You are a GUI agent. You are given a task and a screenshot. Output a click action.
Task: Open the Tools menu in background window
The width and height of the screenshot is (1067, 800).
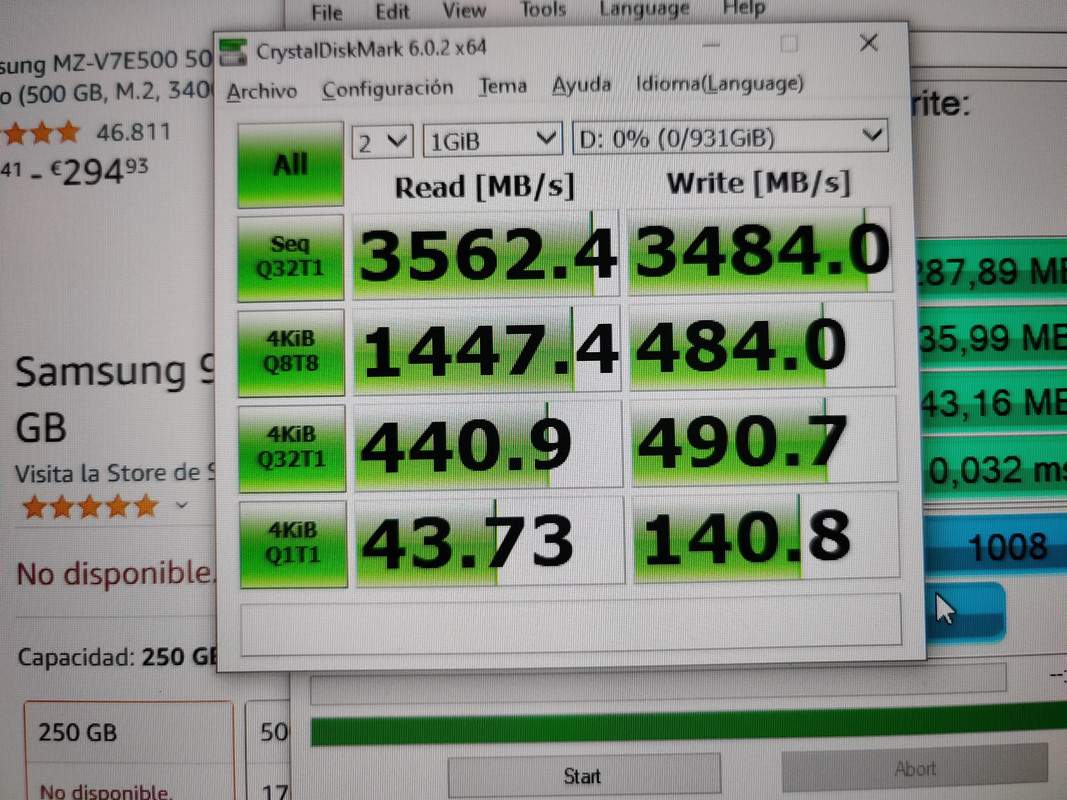[543, 10]
